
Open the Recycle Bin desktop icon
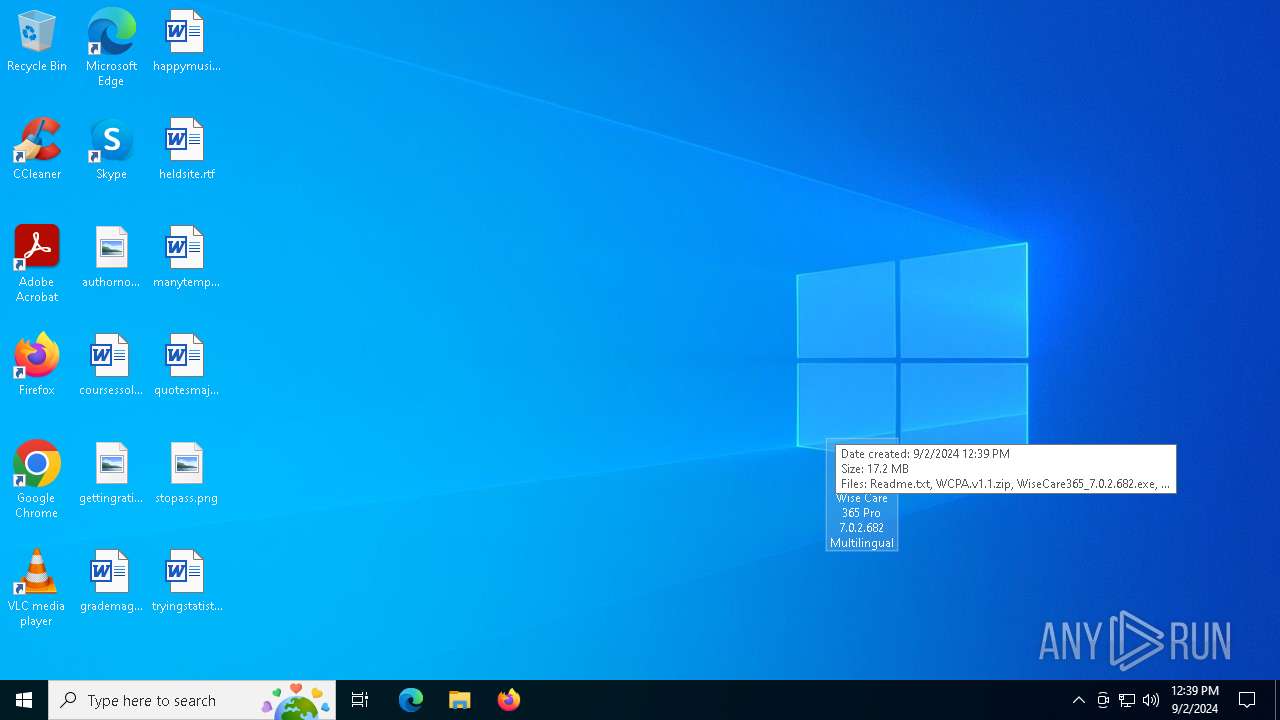point(37,42)
